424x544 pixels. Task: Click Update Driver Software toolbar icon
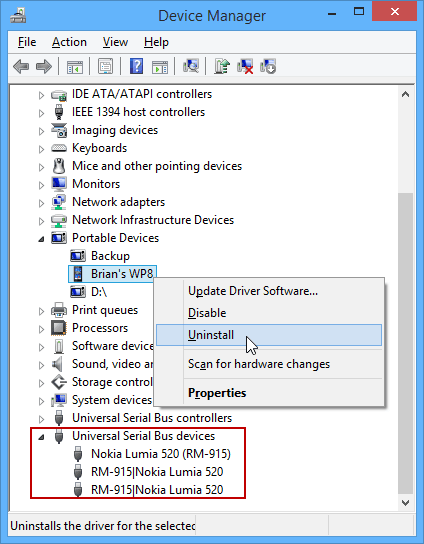222,66
